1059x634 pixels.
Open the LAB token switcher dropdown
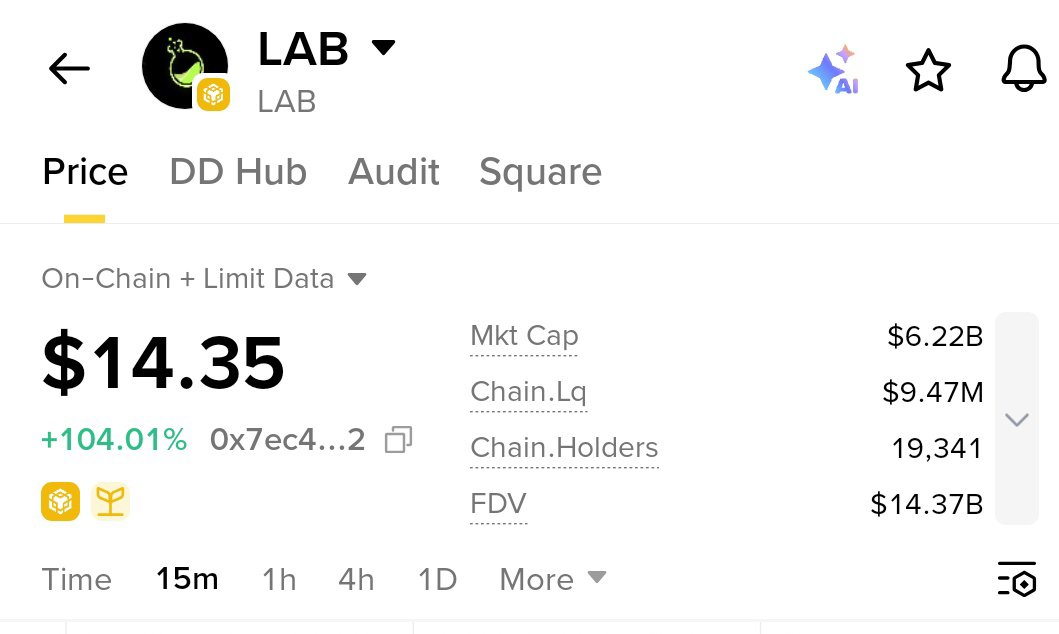[x=384, y=47]
